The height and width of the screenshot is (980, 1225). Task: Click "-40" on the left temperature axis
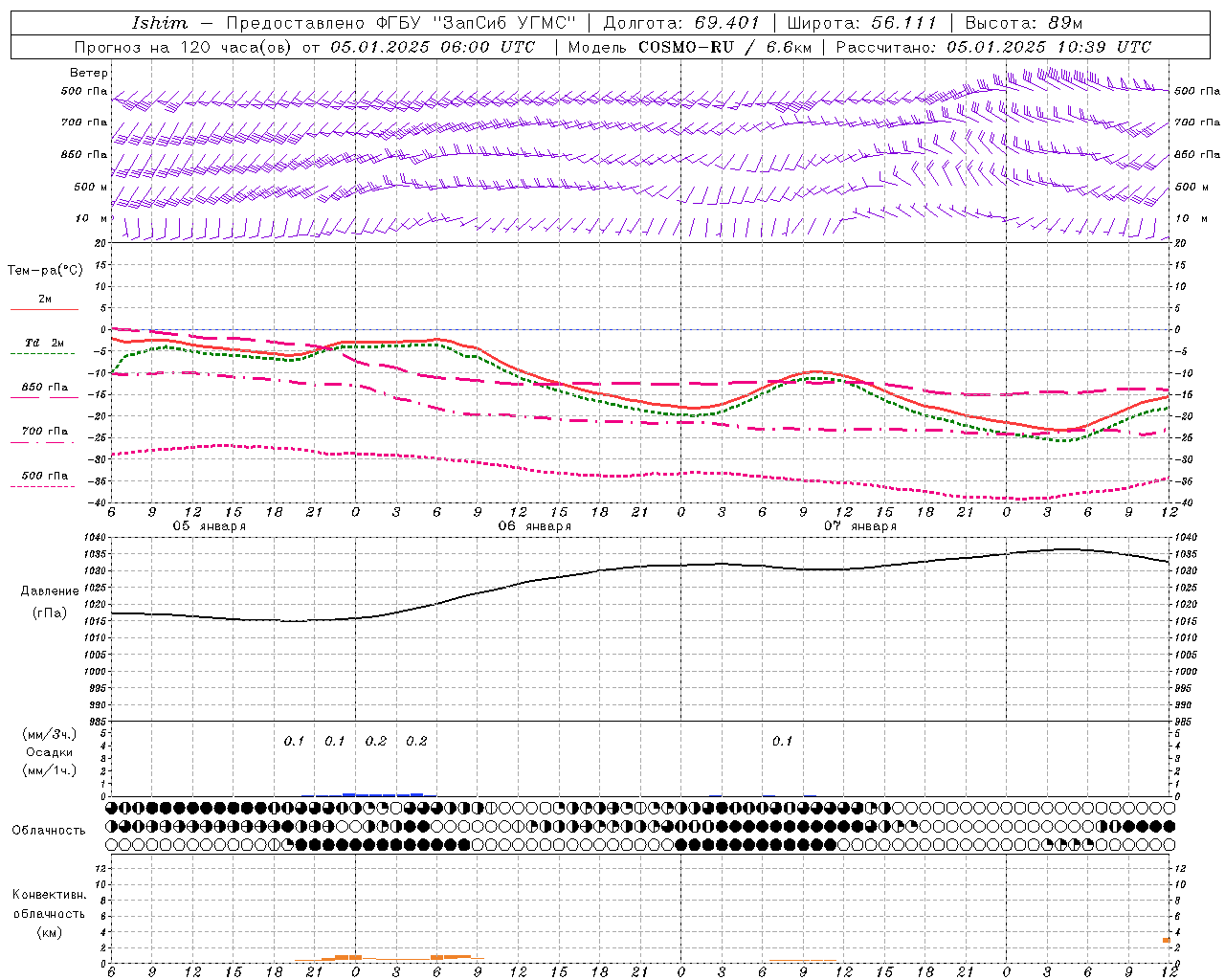pos(99,502)
